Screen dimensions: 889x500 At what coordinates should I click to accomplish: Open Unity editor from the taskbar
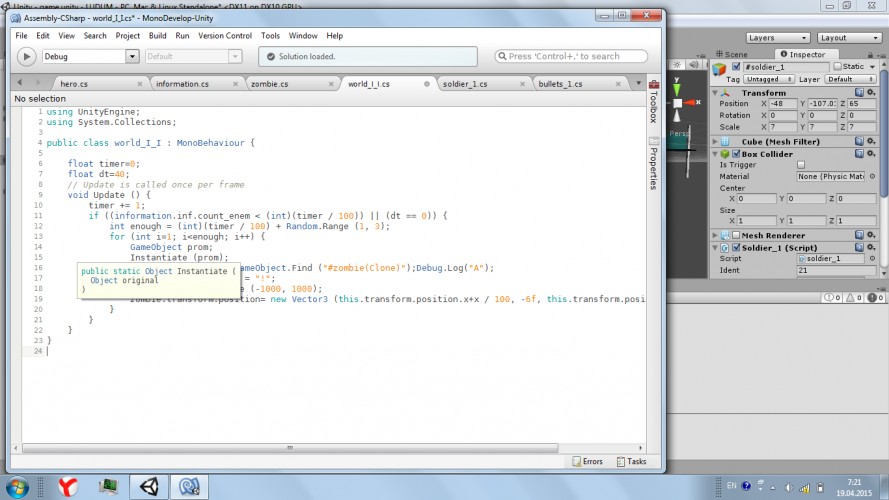coord(150,486)
